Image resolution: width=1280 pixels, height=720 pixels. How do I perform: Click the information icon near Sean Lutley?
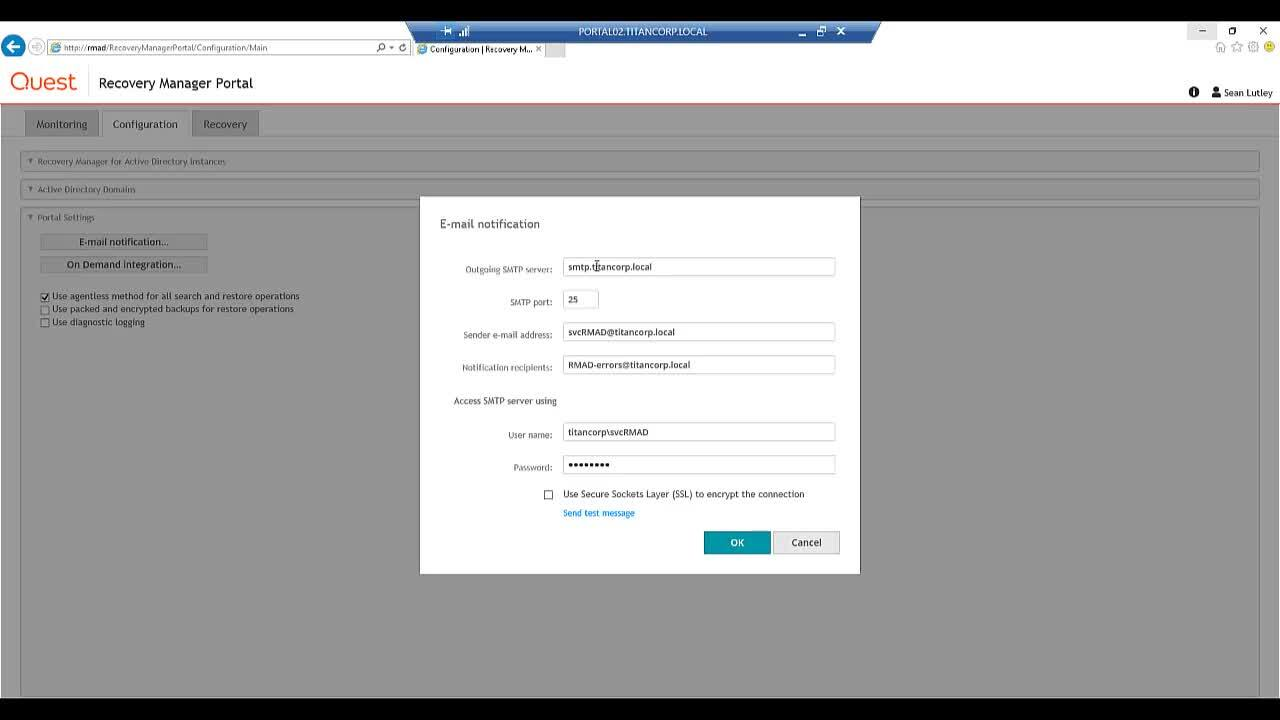(1193, 92)
